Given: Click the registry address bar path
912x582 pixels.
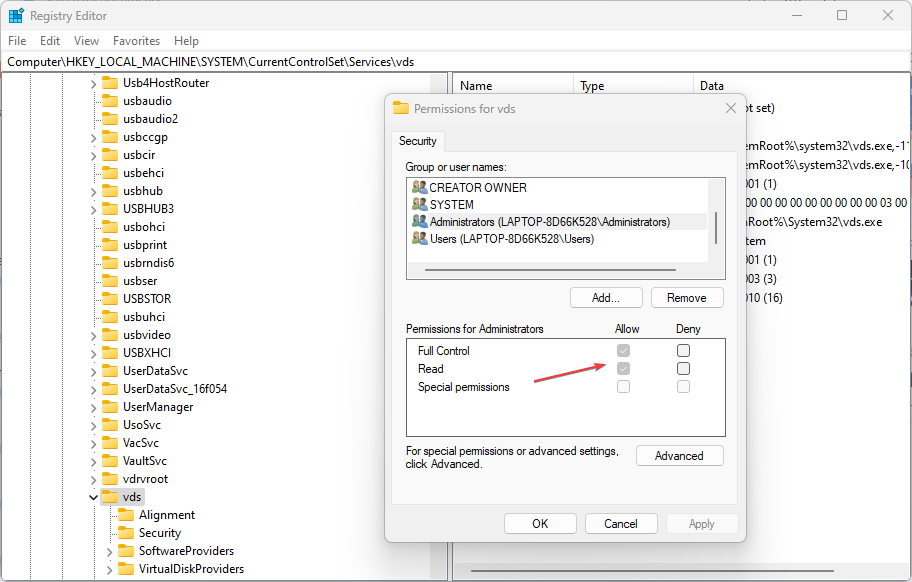Looking at the screenshot, I should pyautogui.click(x=455, y=62).
